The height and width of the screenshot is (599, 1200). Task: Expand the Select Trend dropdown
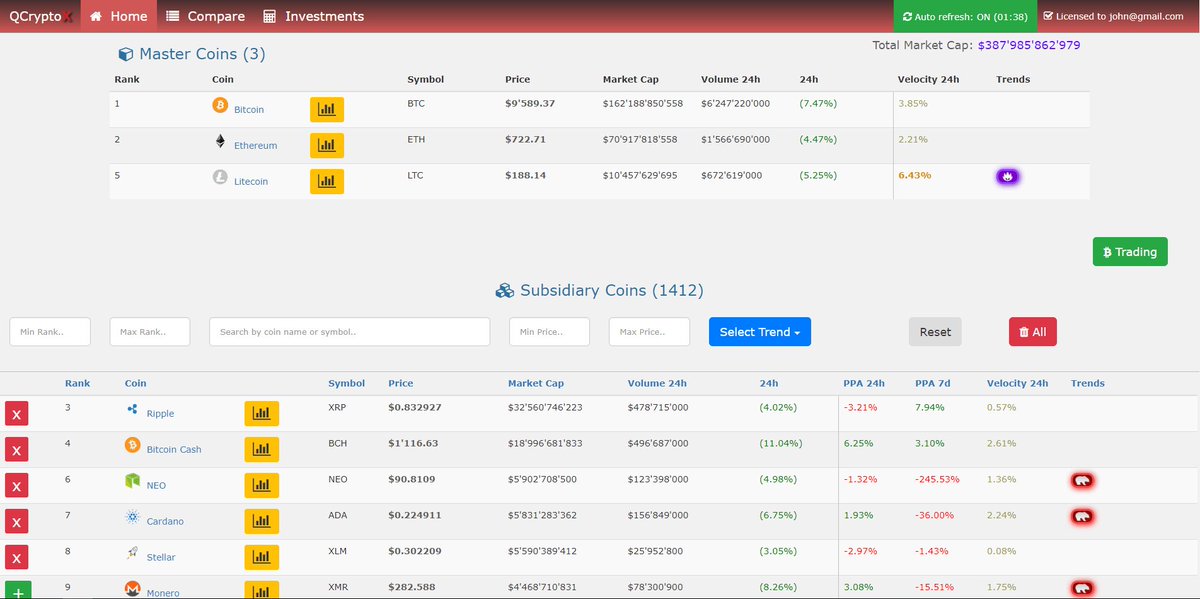(x=760, y=332)
